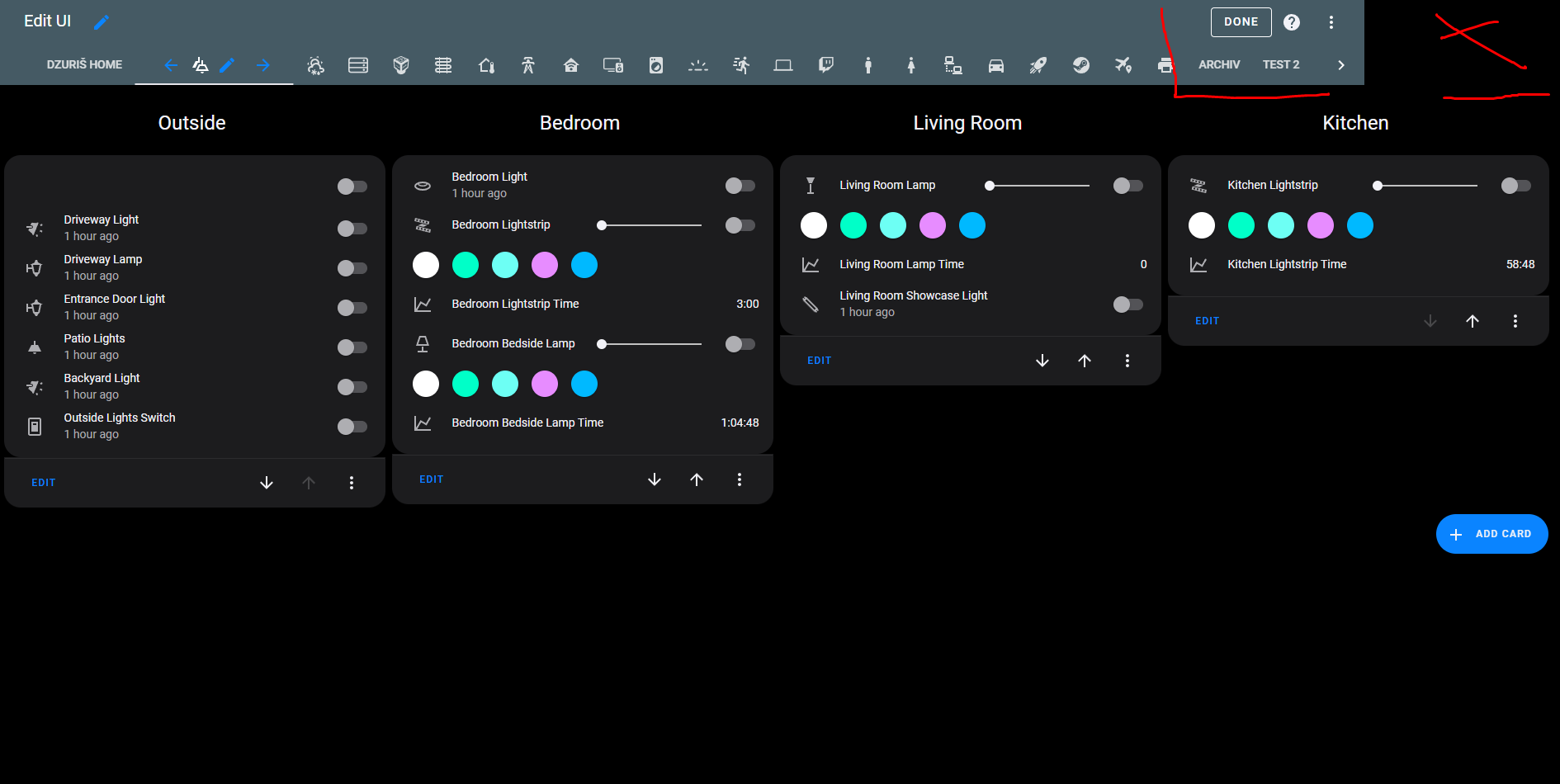The height and width of the screenshot is (784, 1560).
Task: Open the heating radiator view icon
Action: point(444,64)
